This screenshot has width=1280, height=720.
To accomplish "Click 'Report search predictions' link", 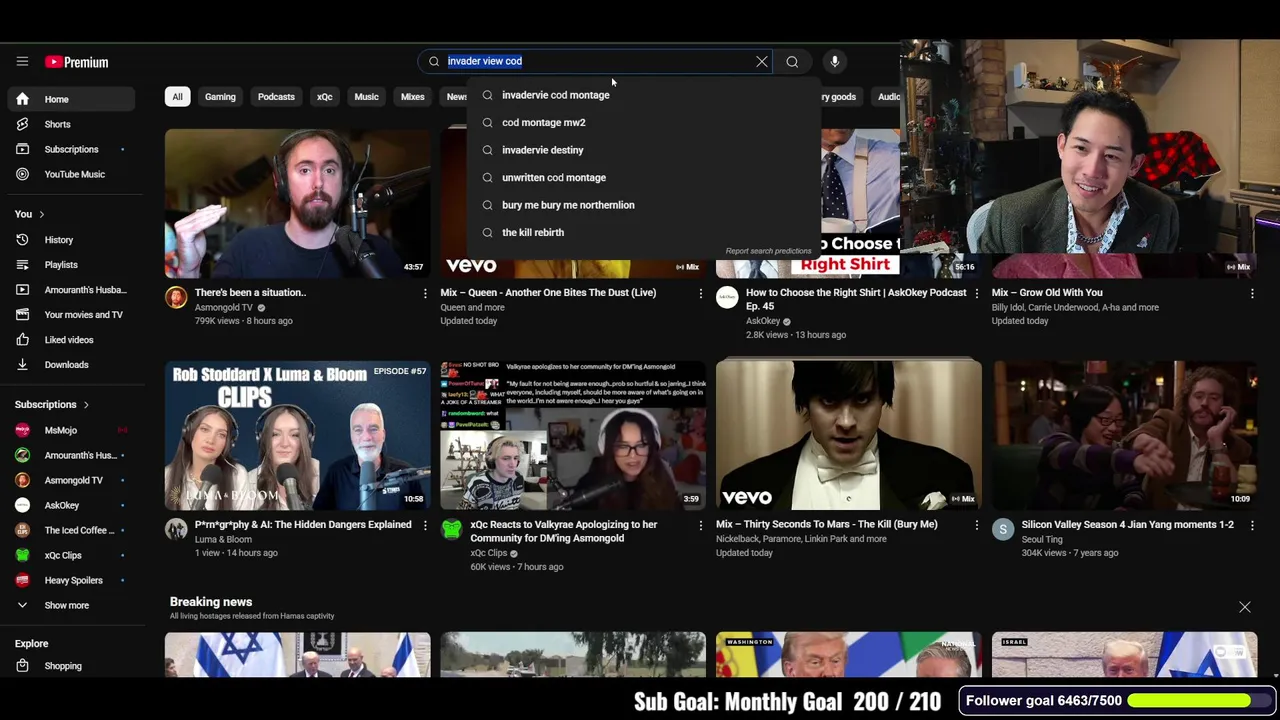I will click(768, 251).
